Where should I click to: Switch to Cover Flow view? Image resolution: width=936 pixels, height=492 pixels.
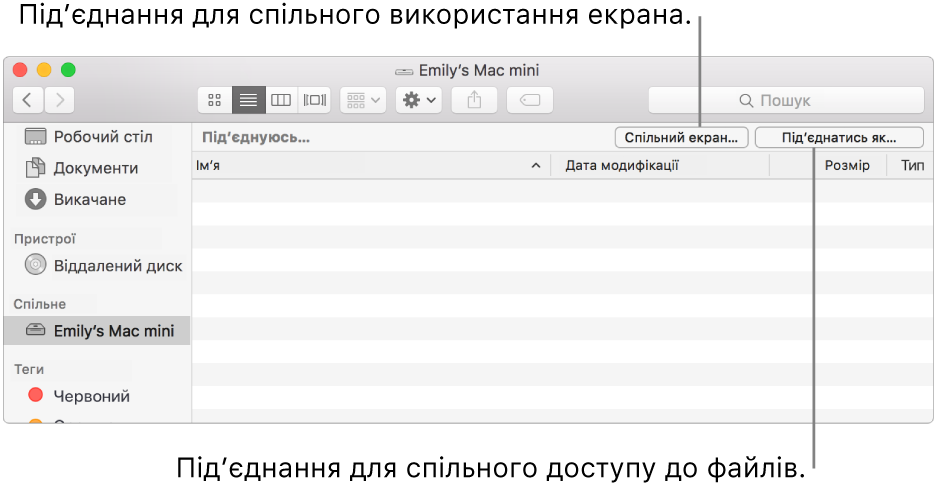coord(314,100)
